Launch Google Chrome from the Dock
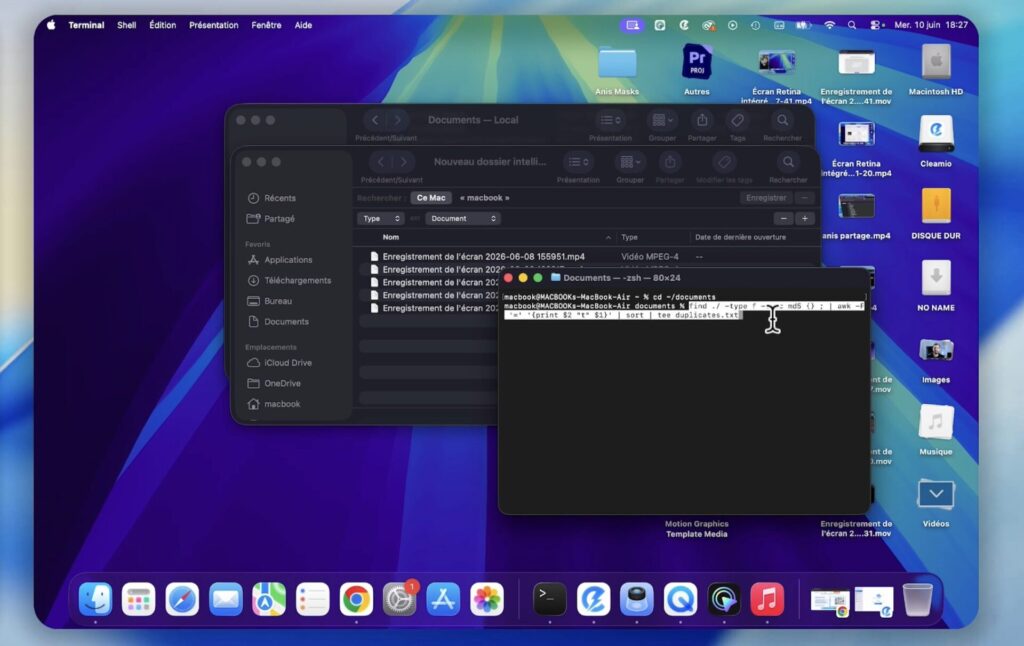Image resolution: width=1024 pixels, height=646 pixels. tap(356, 599)
